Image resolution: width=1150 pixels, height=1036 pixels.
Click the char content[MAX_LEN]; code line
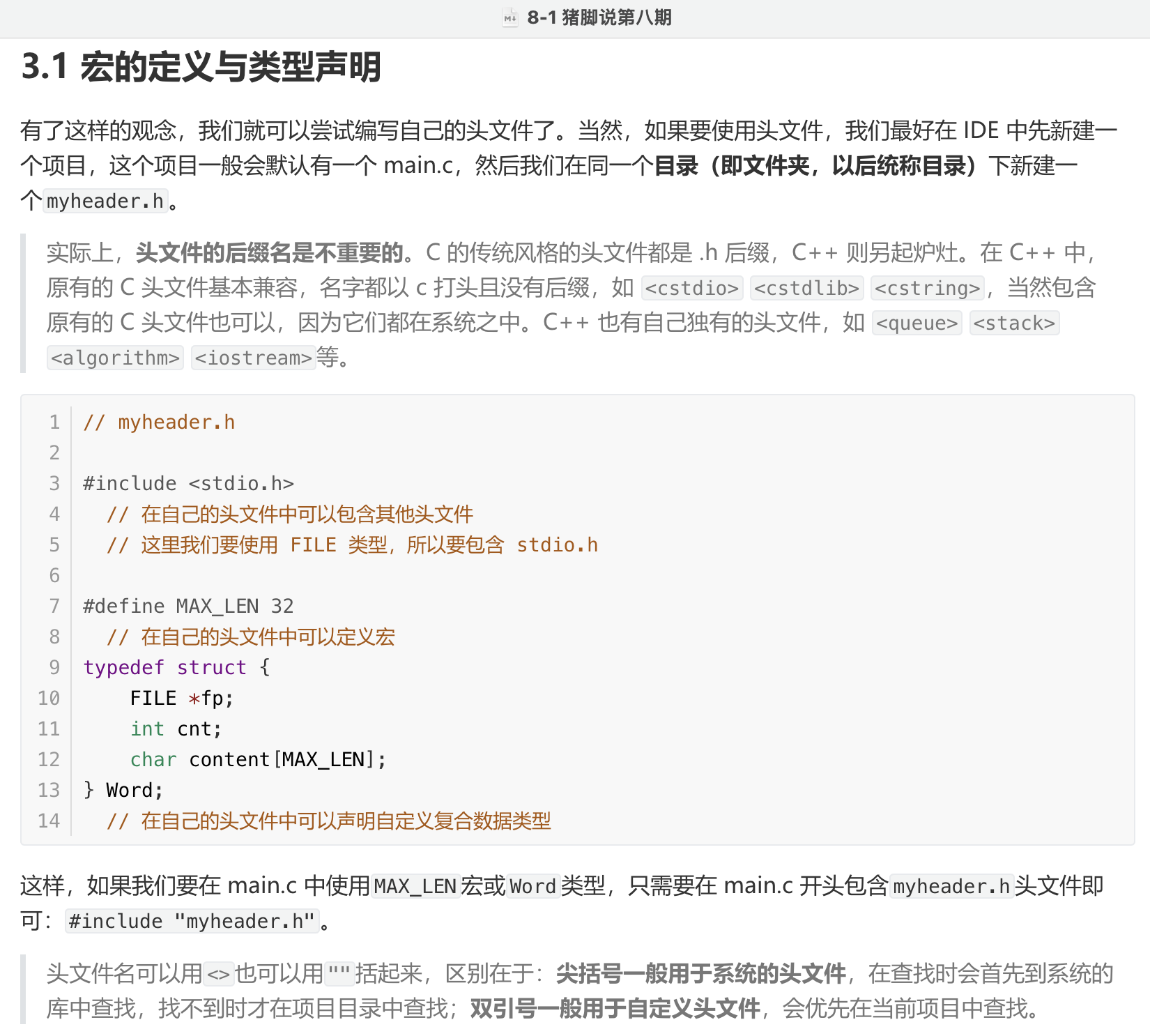(258, 760)
